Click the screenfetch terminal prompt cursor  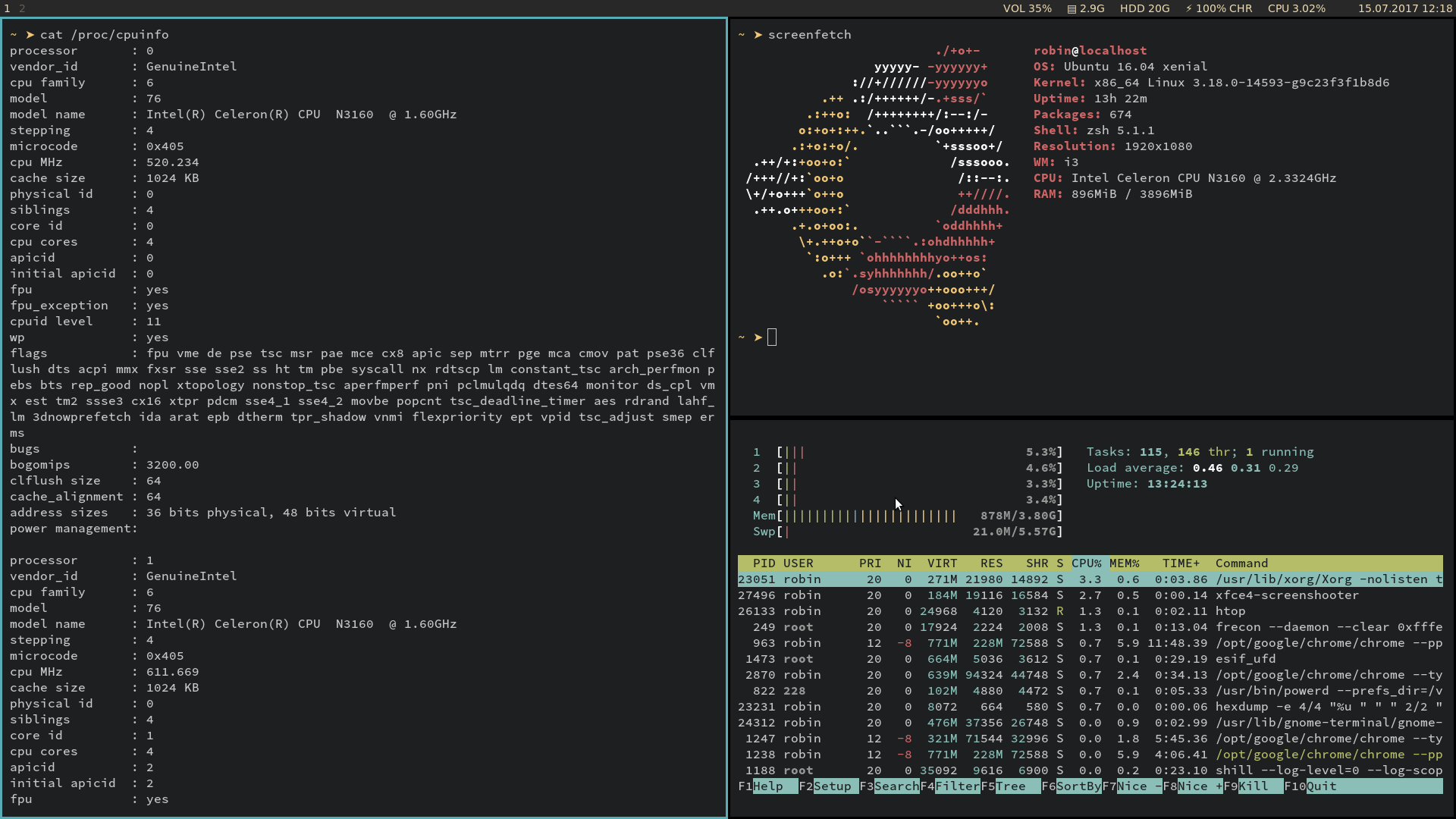pos(772,337)
